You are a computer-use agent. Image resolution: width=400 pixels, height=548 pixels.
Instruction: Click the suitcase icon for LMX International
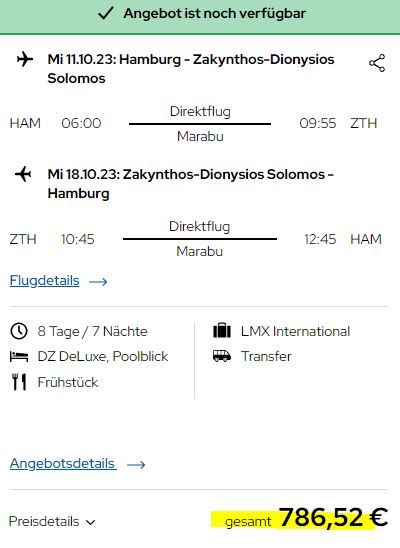222,330
